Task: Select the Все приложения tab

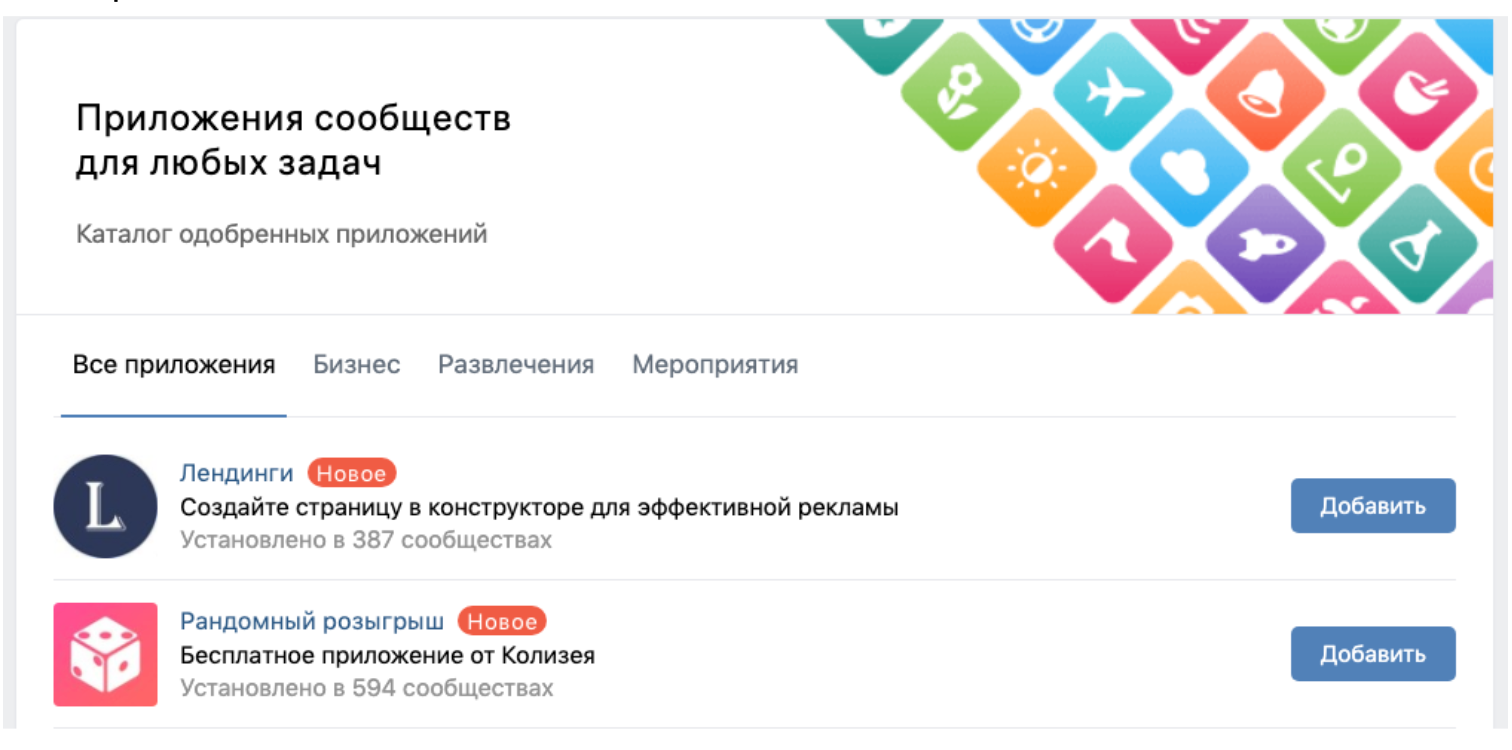Action: point(174,365)
